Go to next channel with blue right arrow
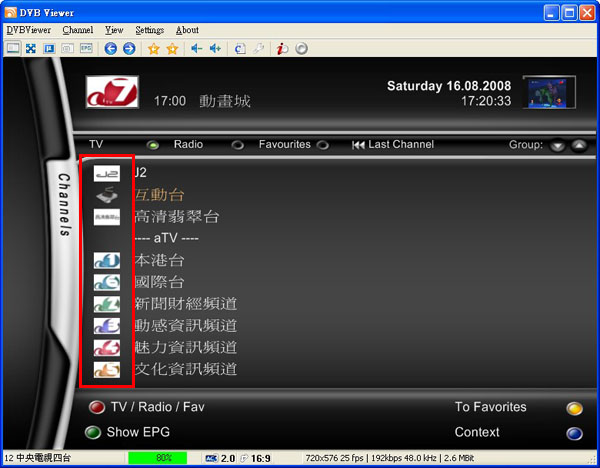The image size is (600, 468). (128, 48)
